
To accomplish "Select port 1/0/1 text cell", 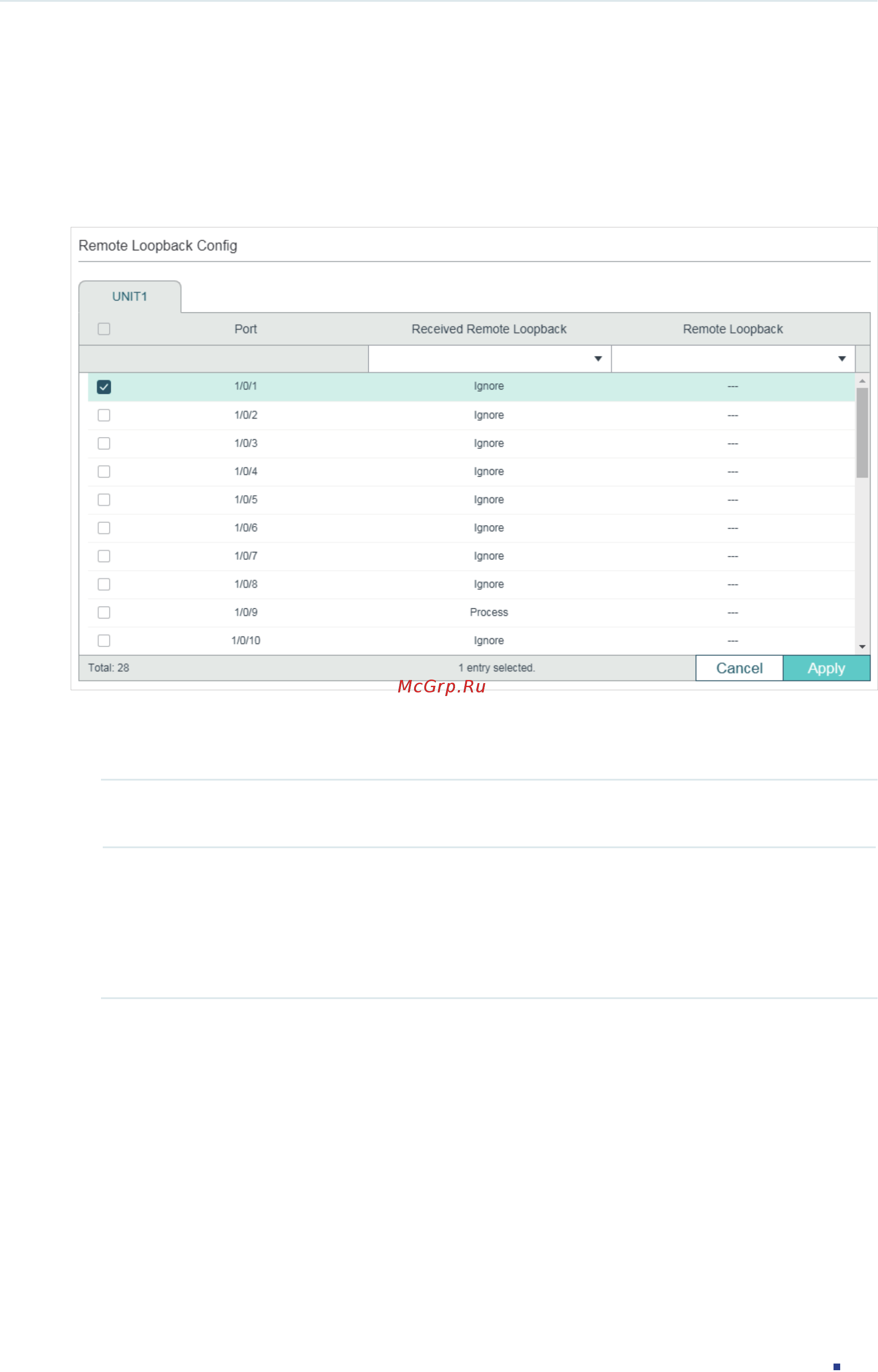I will tap(246, 386).
